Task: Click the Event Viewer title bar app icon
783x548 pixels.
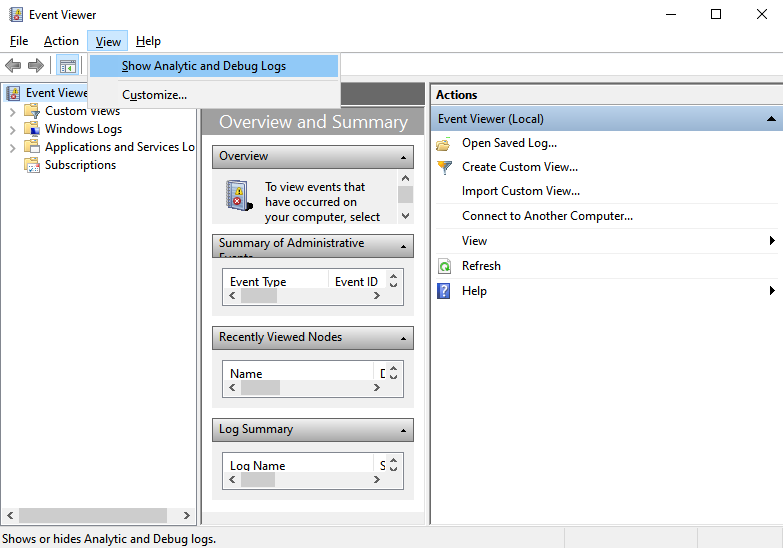Action: [x=16, y=14]
